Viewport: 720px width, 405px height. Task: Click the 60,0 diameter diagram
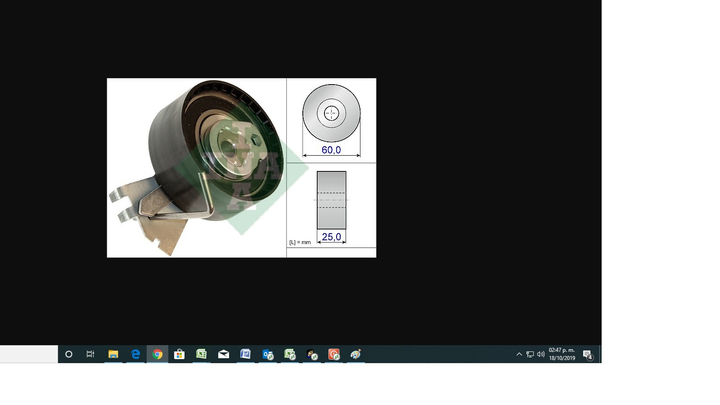point(331,119)
